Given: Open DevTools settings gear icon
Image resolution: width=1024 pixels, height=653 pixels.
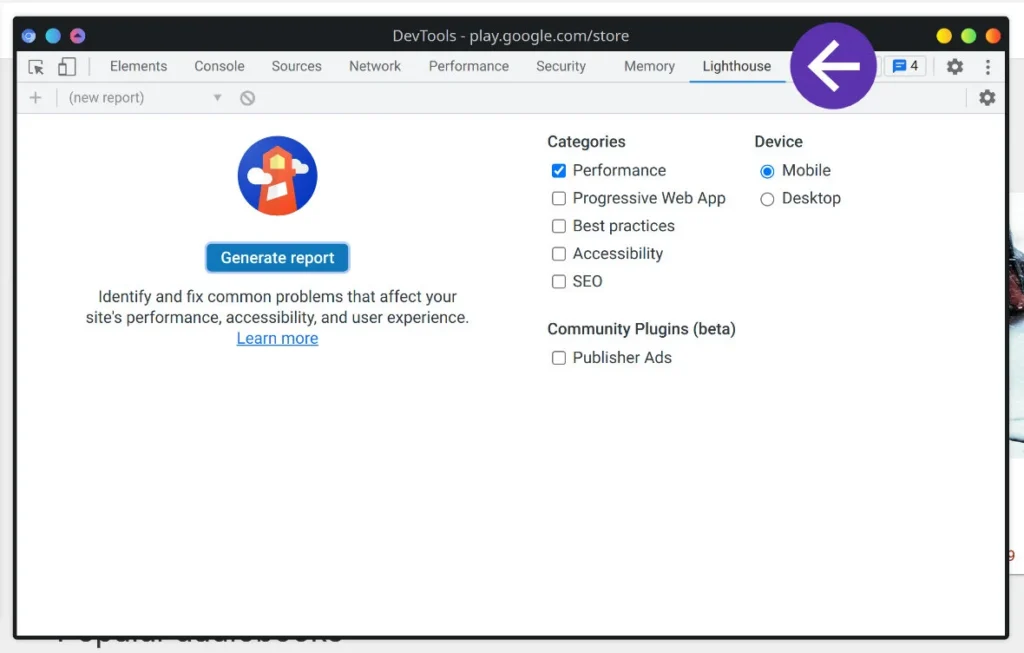Looking at the screenshot, I should click(955, 67).
